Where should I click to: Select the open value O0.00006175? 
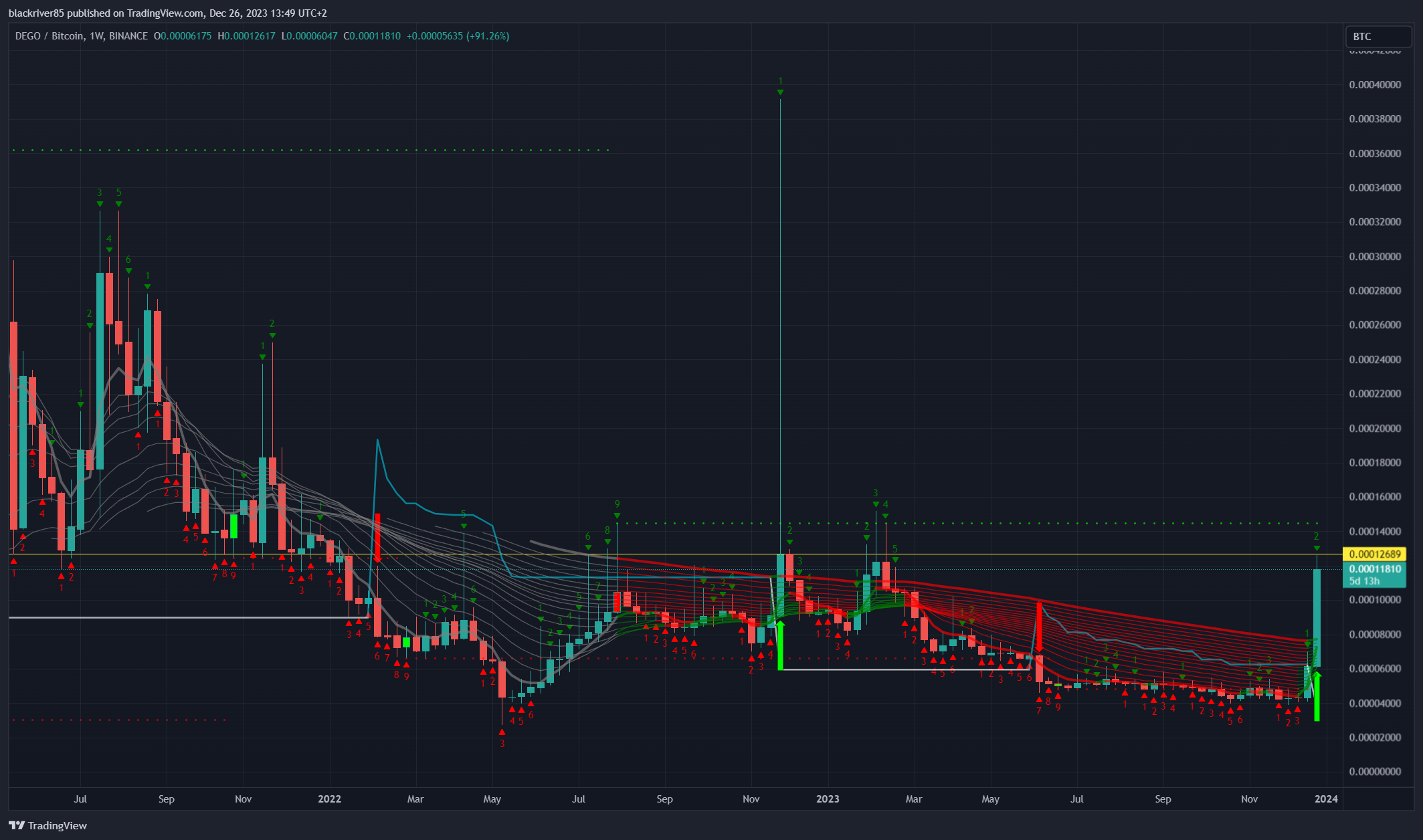183,36
